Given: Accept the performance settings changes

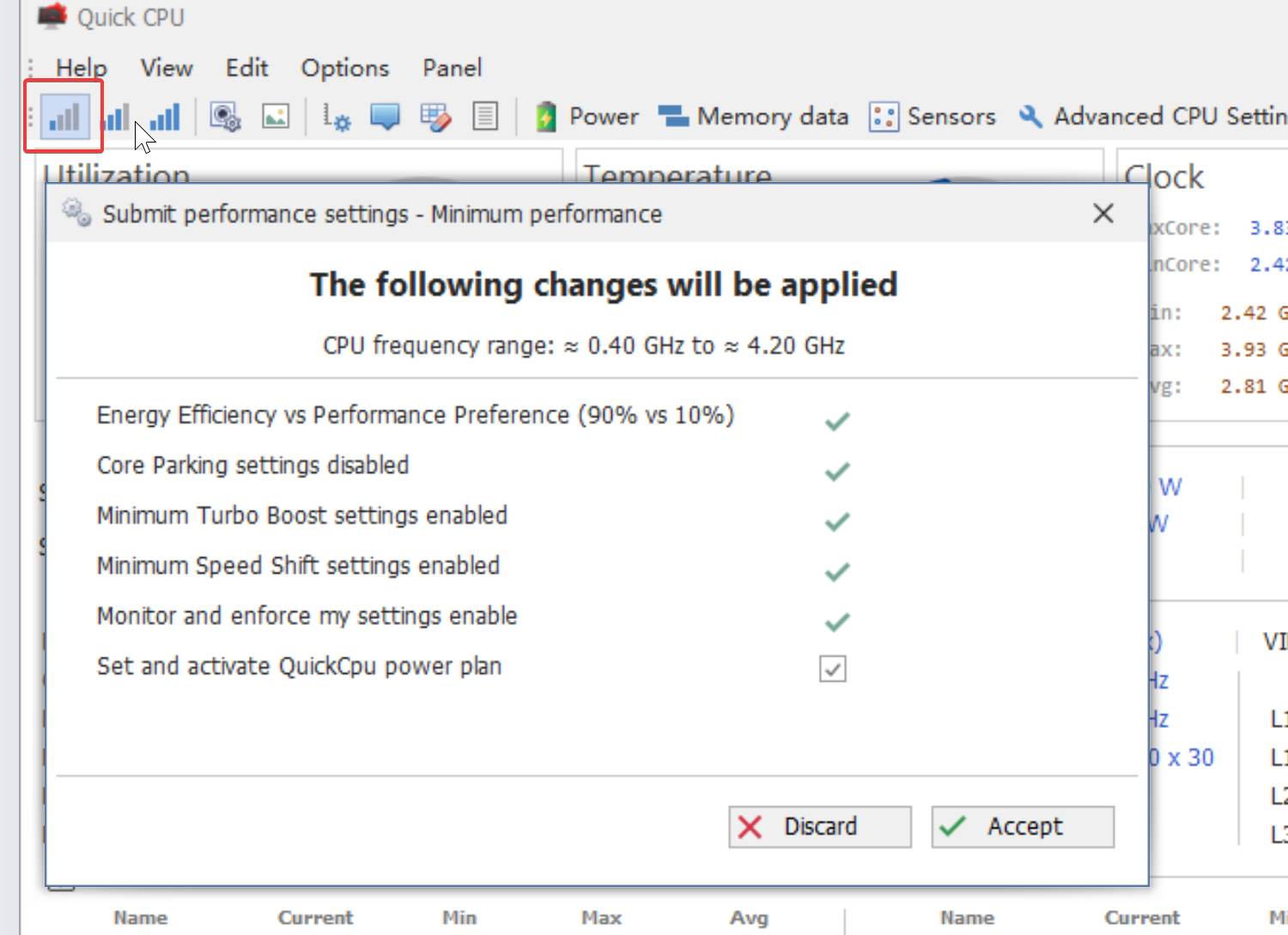Looking at the screenshot, I should 1021,826.
